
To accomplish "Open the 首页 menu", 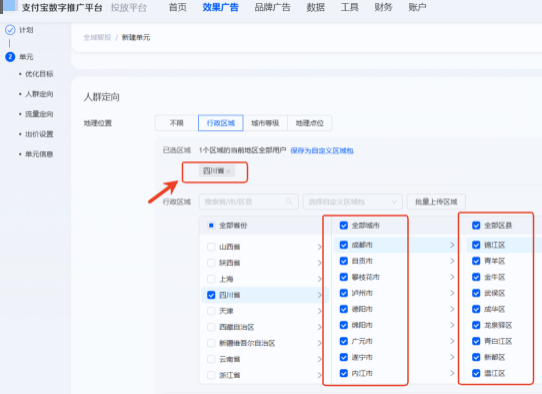I will [x=177, y=7].
